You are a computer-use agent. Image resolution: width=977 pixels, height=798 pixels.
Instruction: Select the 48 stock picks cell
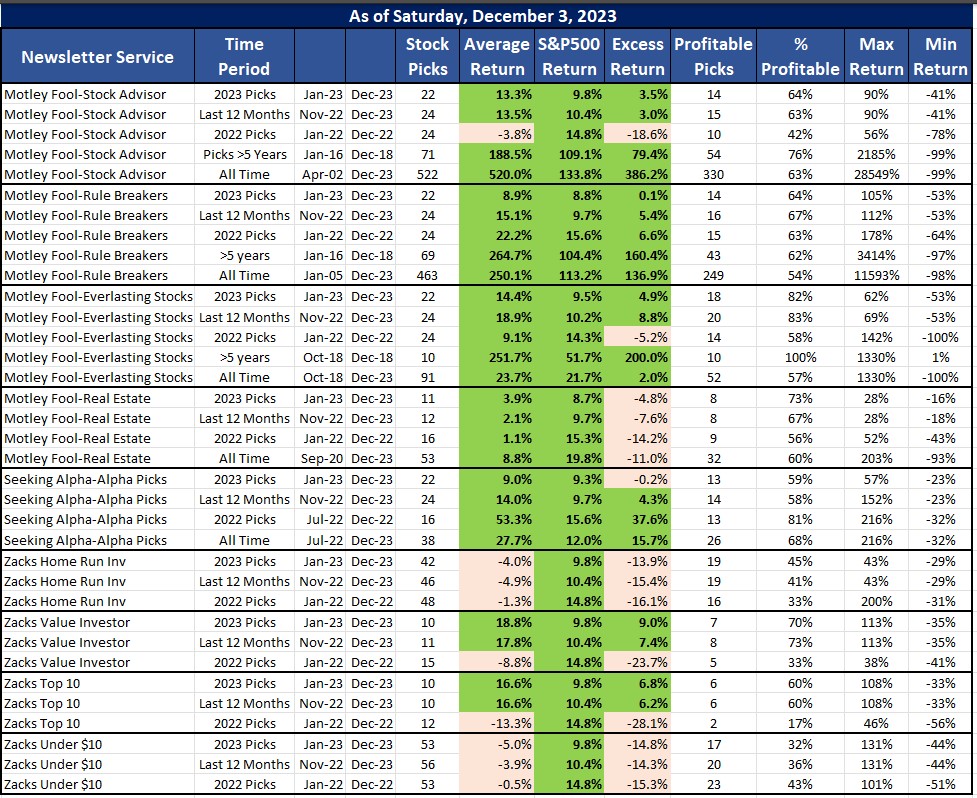click(427, 601)
